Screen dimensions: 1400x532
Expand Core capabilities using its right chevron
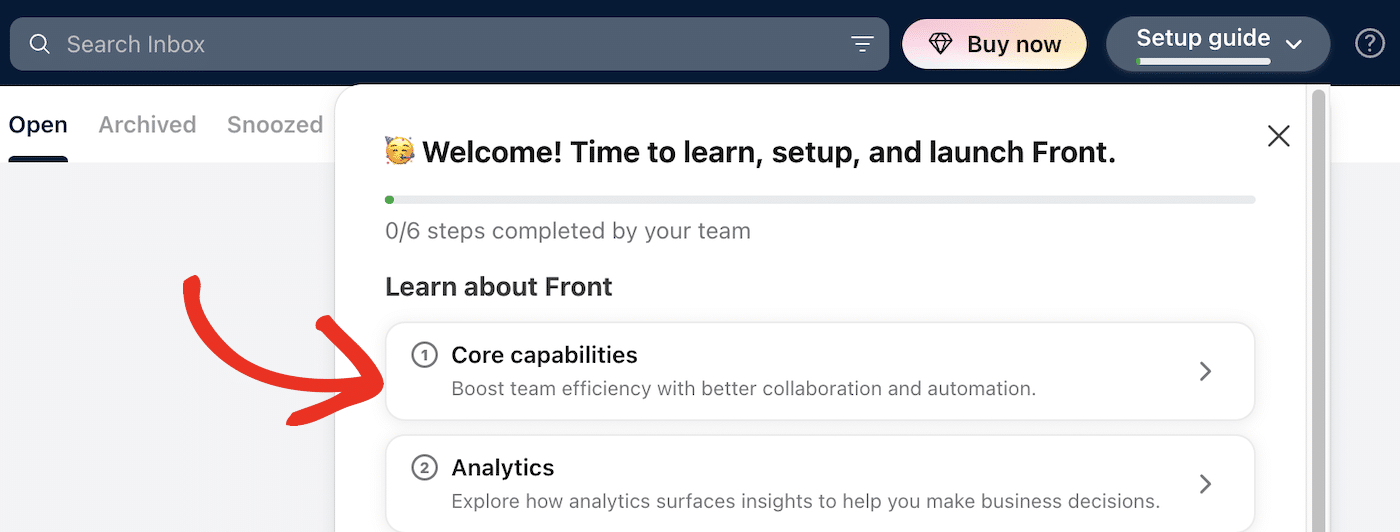(1206, 372)
